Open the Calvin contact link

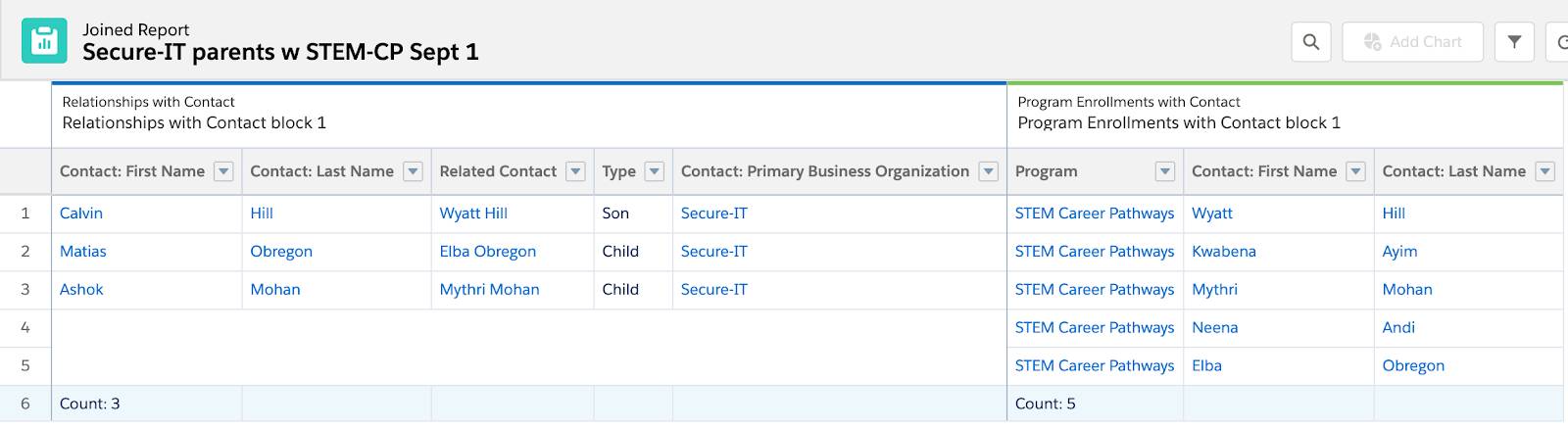(81, 214)
